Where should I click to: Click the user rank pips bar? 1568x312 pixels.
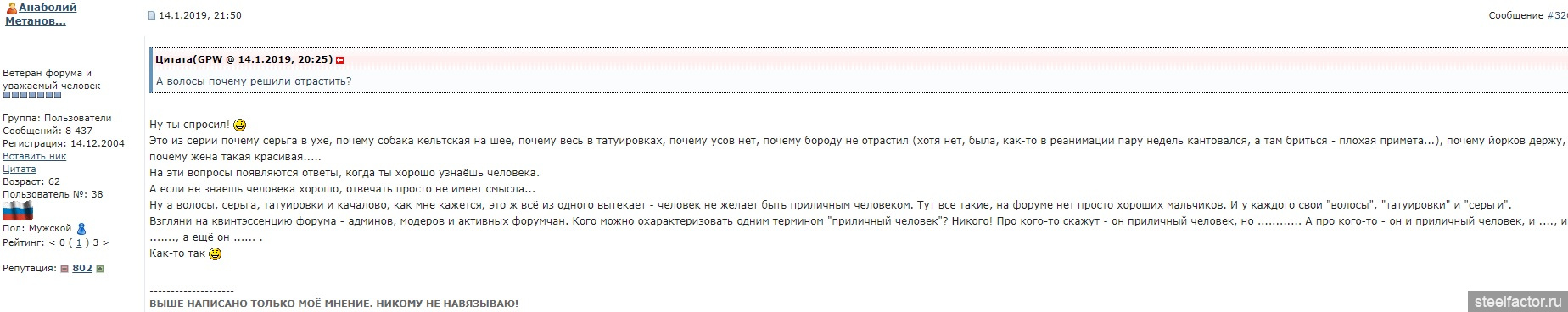click(32, 96)
